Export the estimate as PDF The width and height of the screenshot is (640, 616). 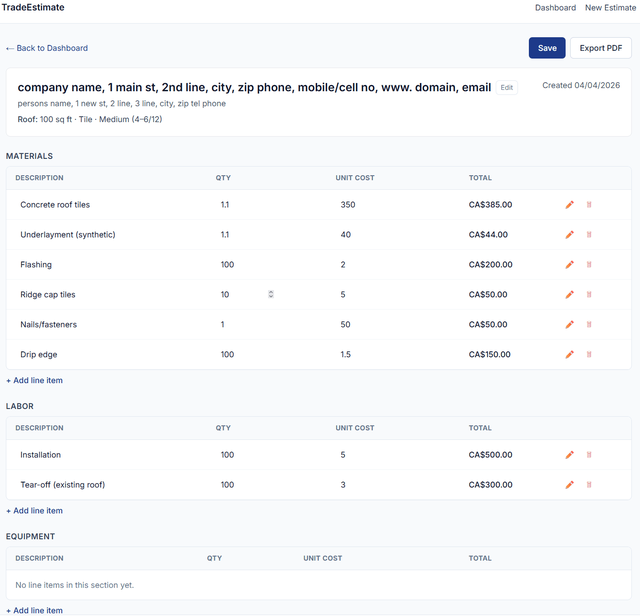pyautogui.click(x=601, y=48)
